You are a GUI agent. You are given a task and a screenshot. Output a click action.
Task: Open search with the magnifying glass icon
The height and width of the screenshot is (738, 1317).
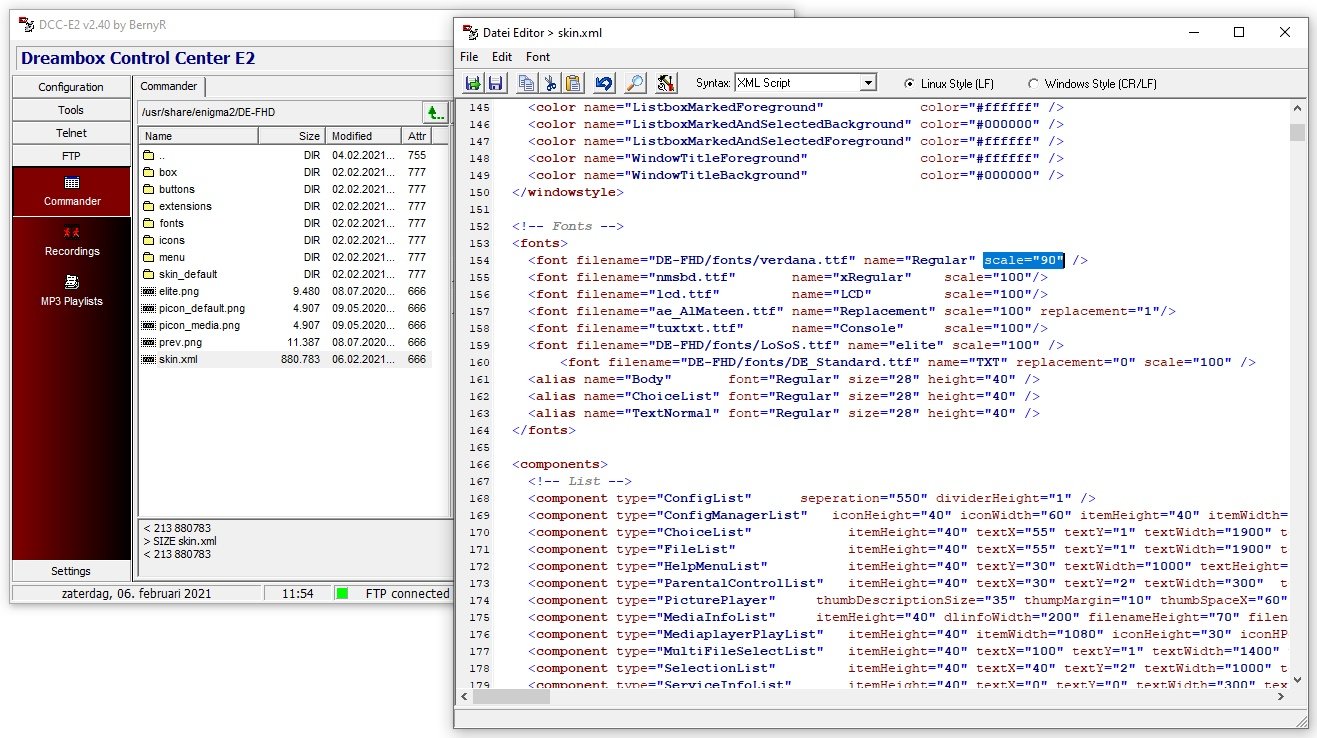(636, 84)
